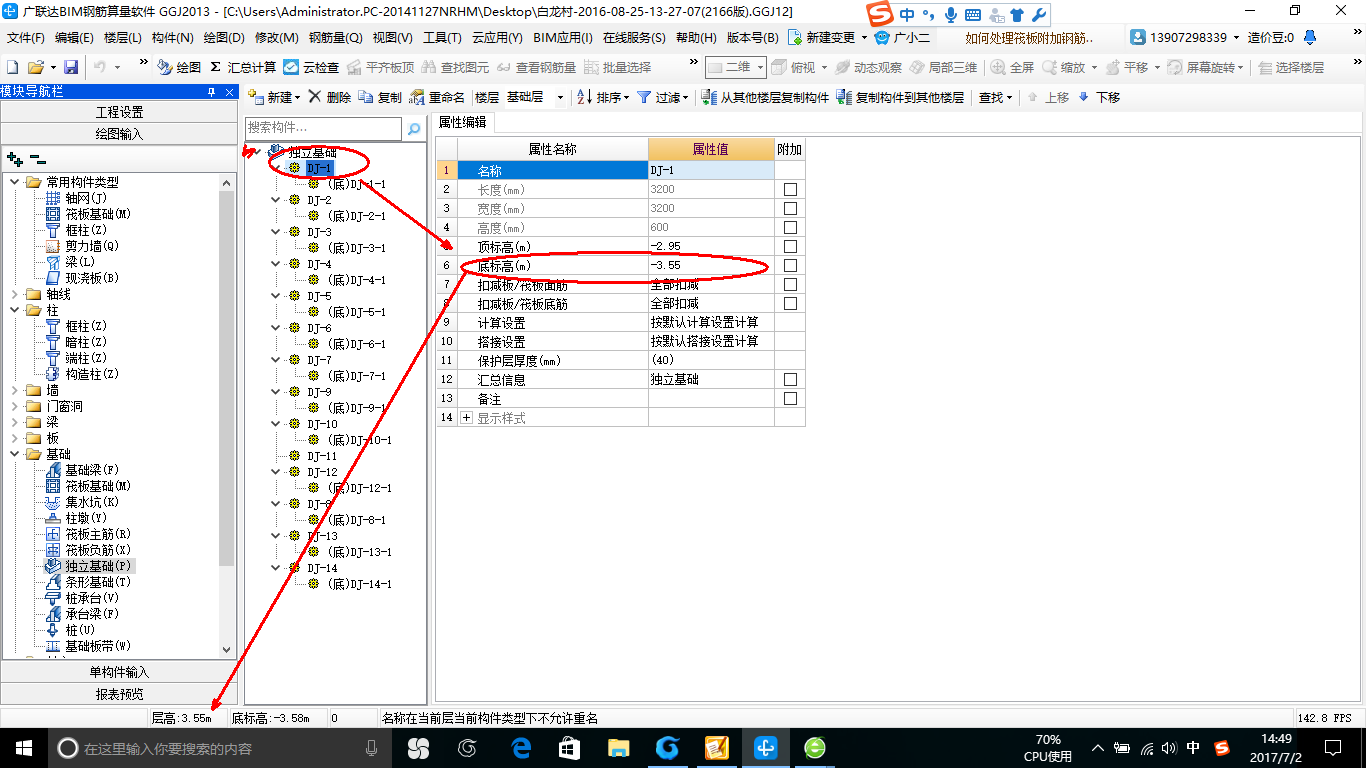This screenshot has width=1366, height=768.
Task: Toggle 附加 checkbox for 顶标高(m)
Action: click(790, 246)
